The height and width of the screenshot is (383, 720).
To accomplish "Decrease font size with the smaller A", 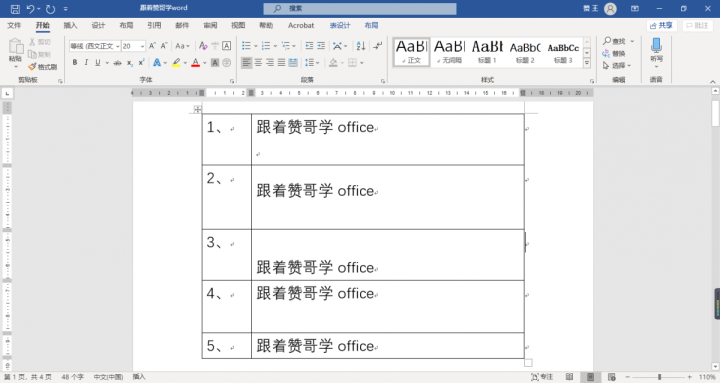I will tap(163, 46).
